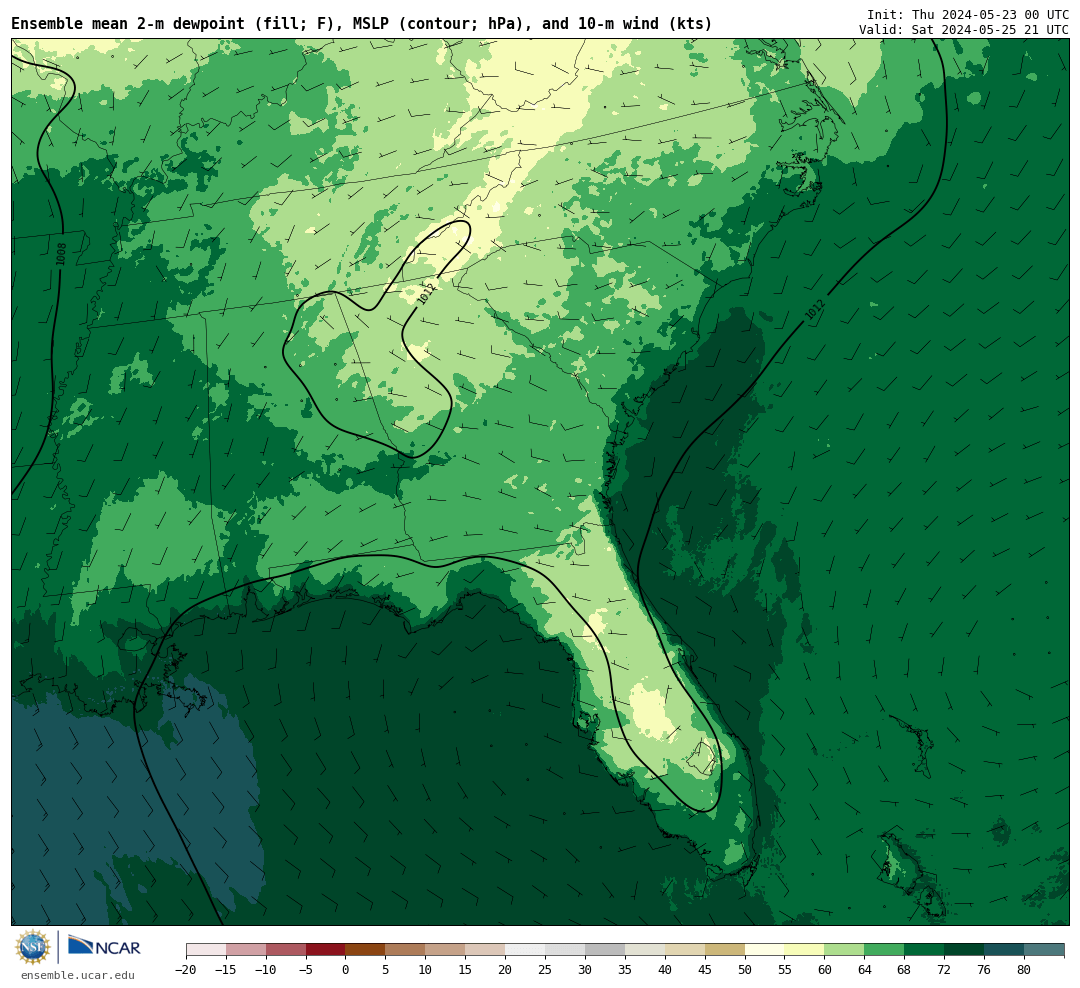
Task: Pick the -20 to -15 colorbar swatch
Action: pos(206,950)
